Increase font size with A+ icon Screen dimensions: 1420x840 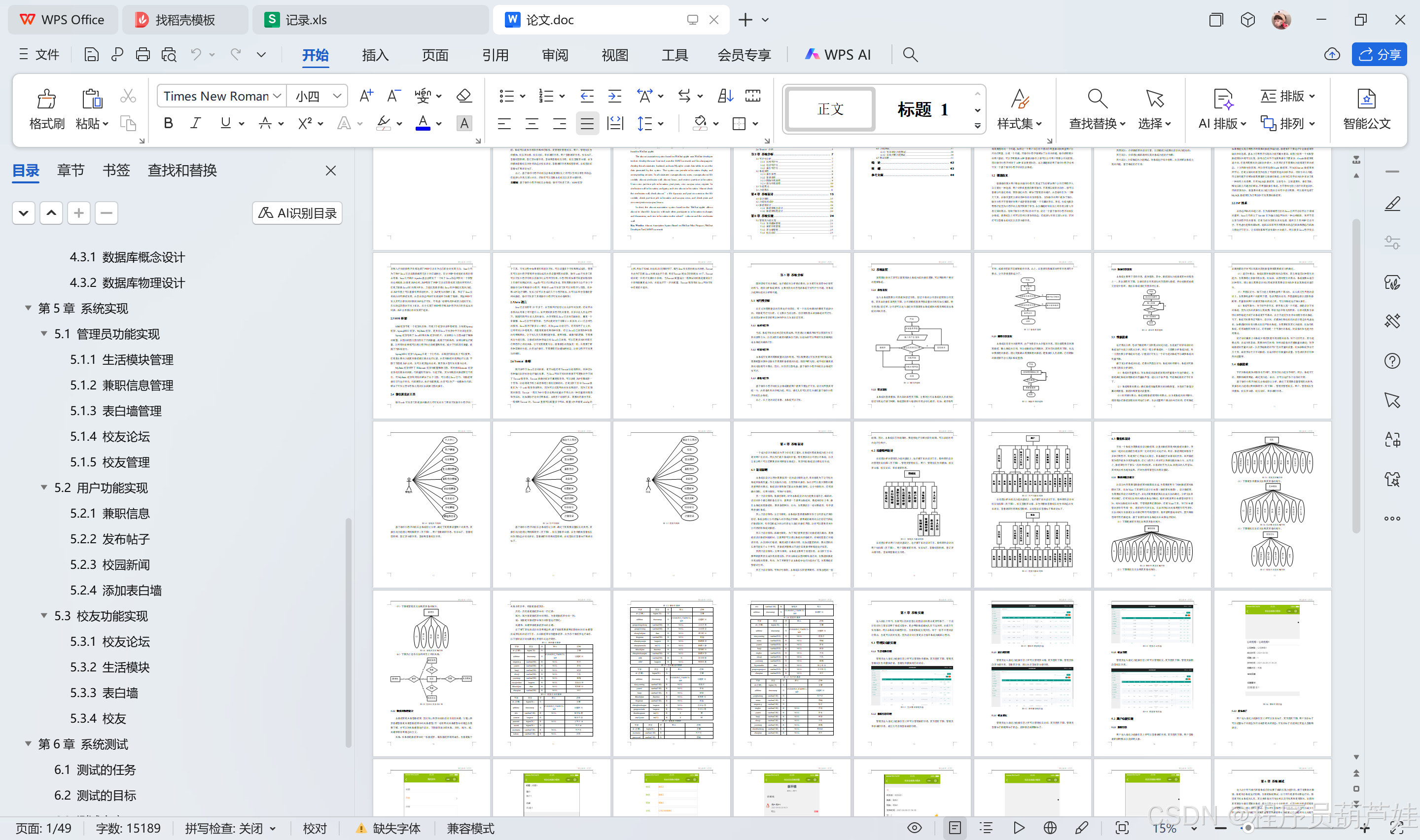[x=366, y=96]
